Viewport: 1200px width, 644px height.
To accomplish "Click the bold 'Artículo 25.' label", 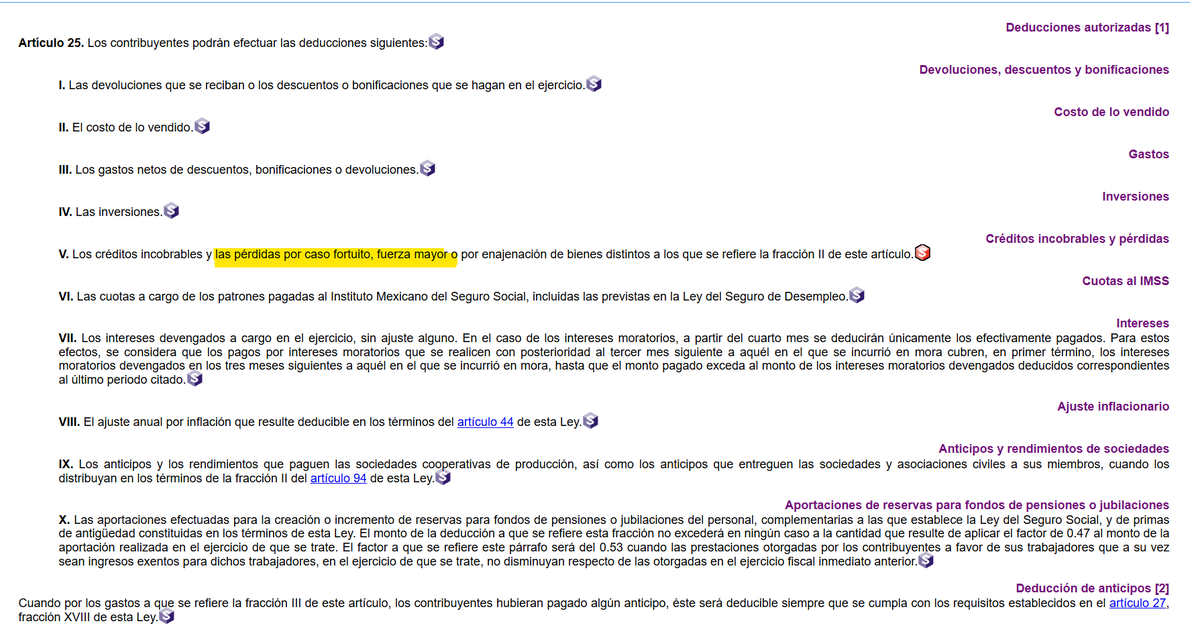I will 51,43.
